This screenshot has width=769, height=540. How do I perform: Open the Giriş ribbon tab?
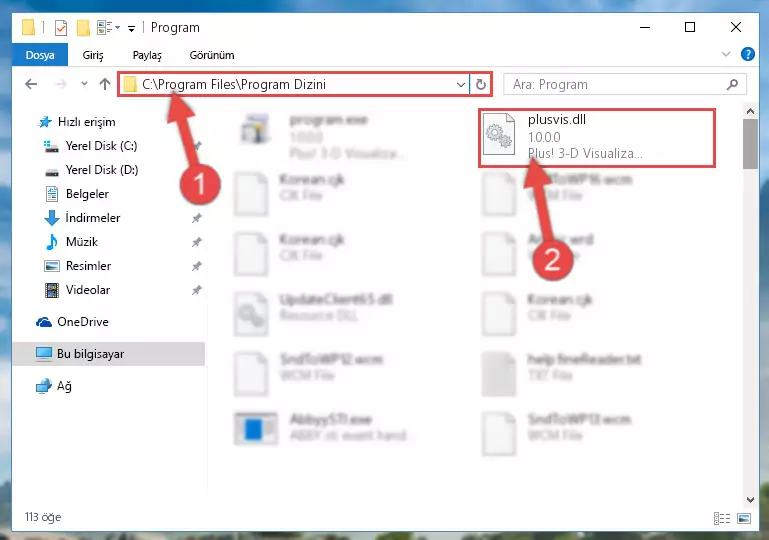coord(93,55)
